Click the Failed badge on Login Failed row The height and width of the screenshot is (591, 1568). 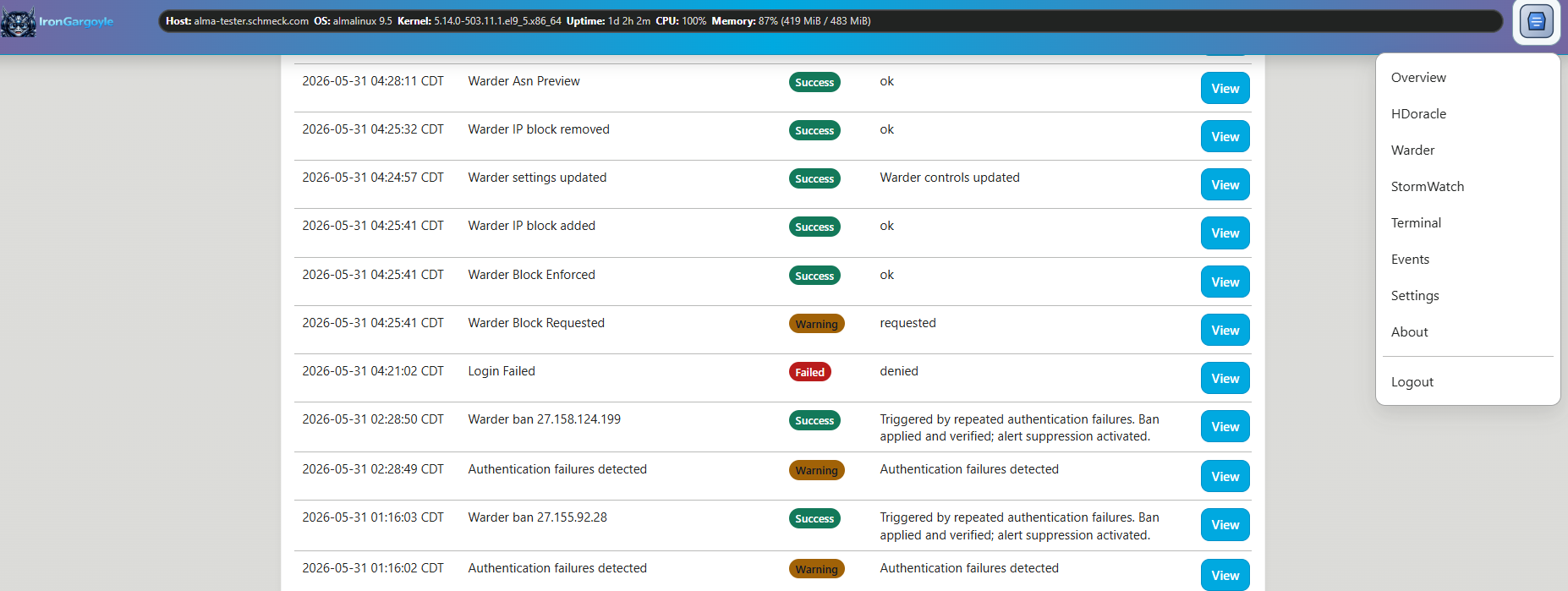click(x=809, y=372)
